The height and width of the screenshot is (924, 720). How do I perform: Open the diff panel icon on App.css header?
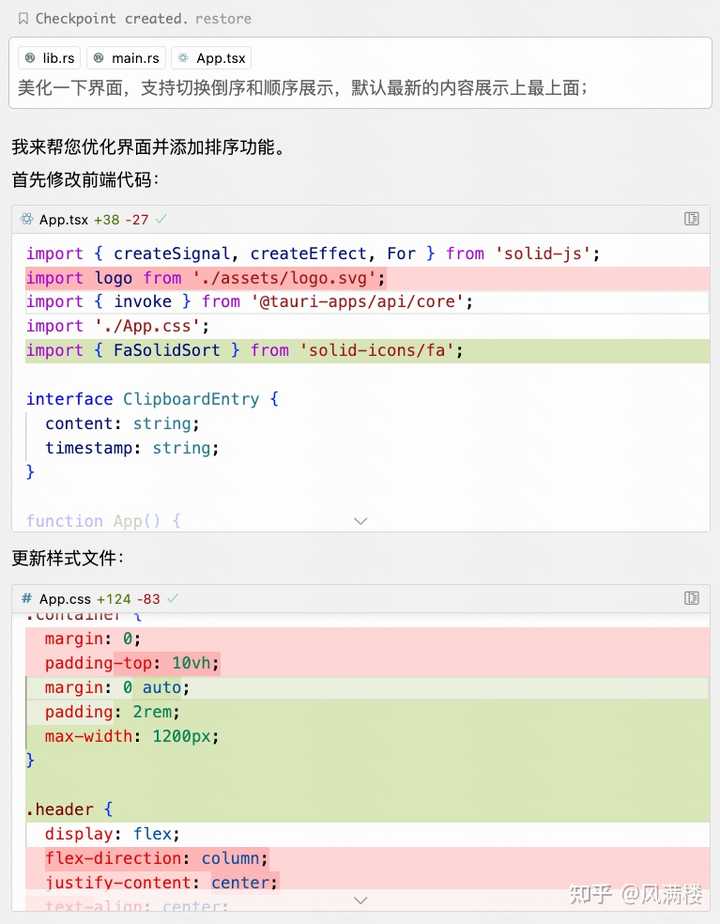692,598
